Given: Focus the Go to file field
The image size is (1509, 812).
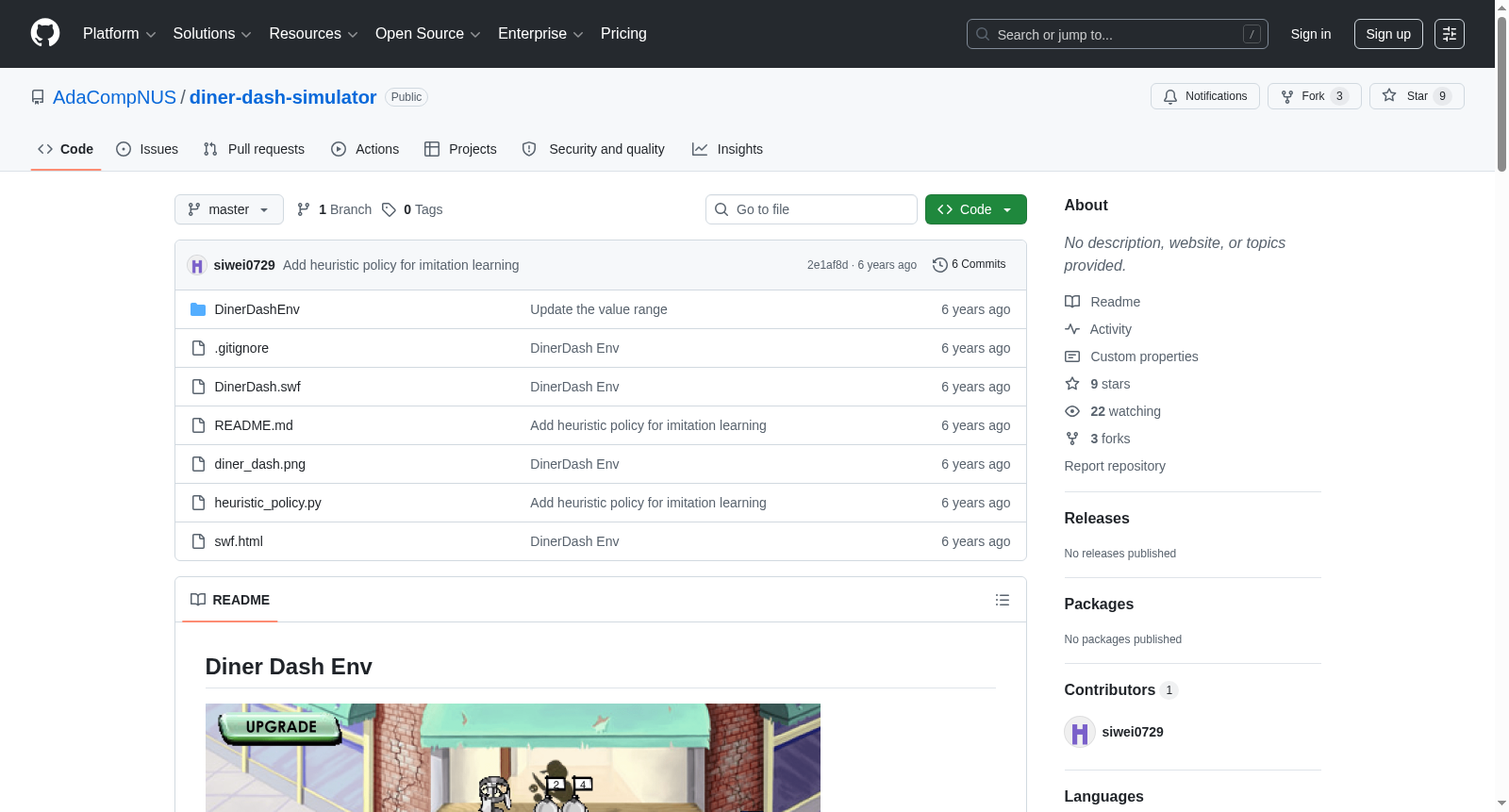Looking at the screenshot, I should [x=811, y=209].
